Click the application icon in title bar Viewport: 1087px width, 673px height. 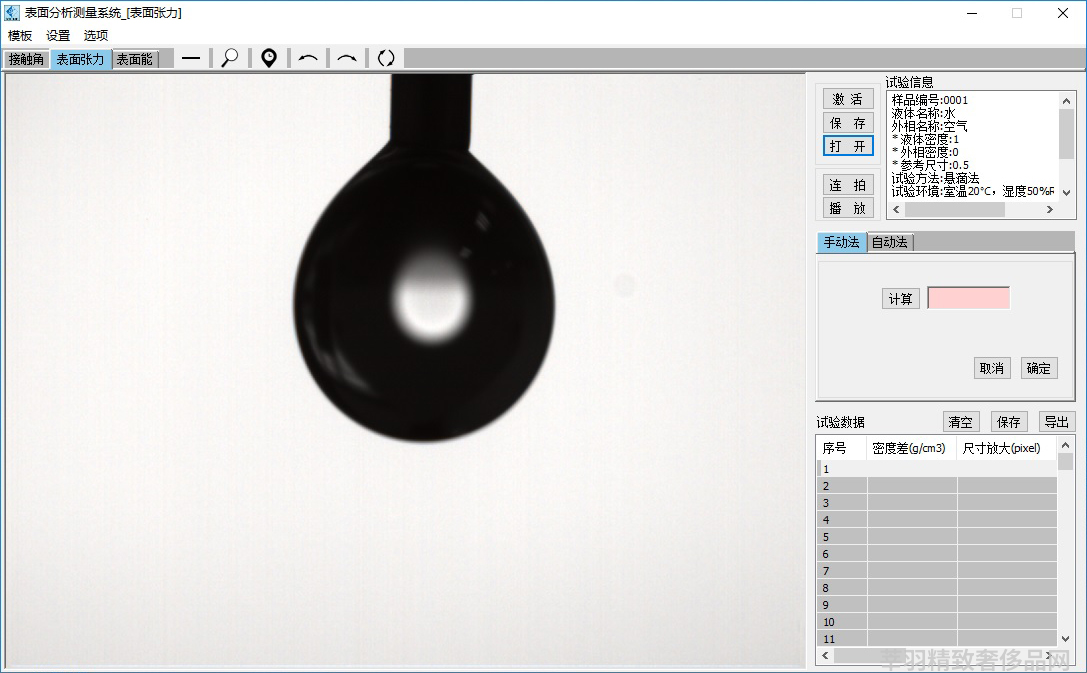click(12, 12)
